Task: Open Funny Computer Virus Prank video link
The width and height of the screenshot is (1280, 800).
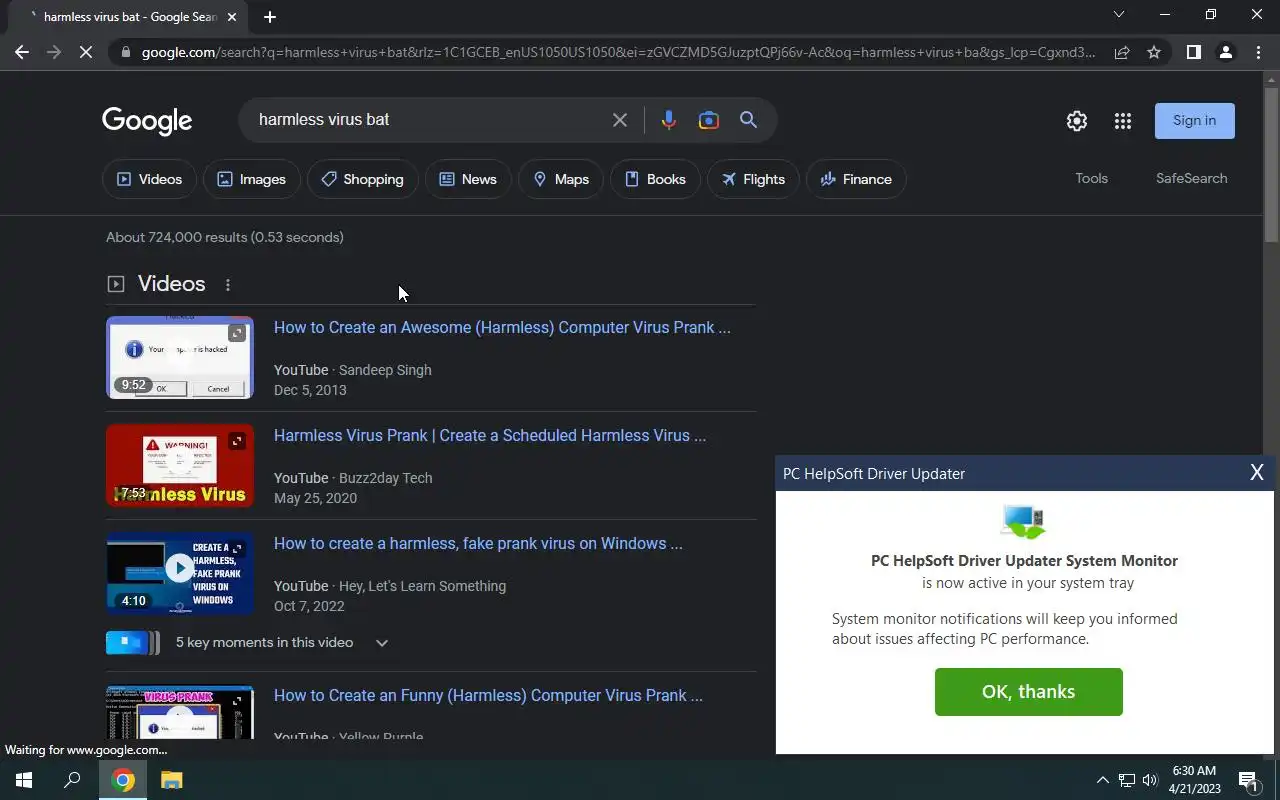Action: point(488,695)
